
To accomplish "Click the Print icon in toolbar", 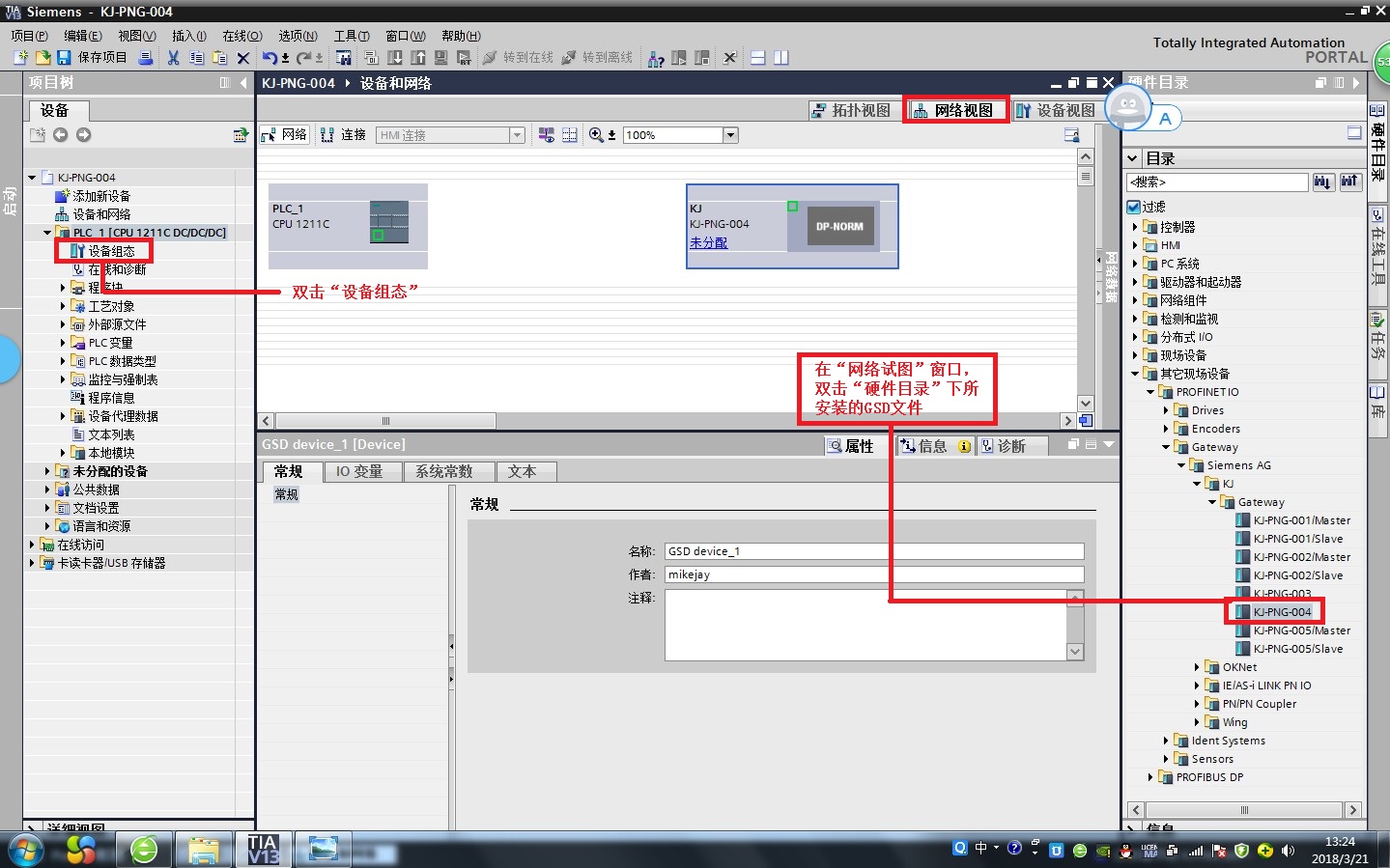I will 146,58.
